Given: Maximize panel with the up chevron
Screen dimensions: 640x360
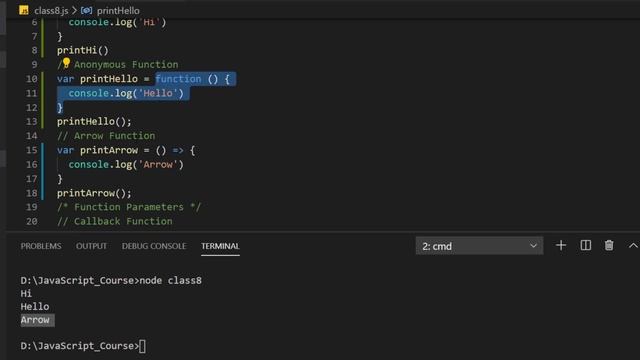Looking at the screenshot, I should (633, 245).
